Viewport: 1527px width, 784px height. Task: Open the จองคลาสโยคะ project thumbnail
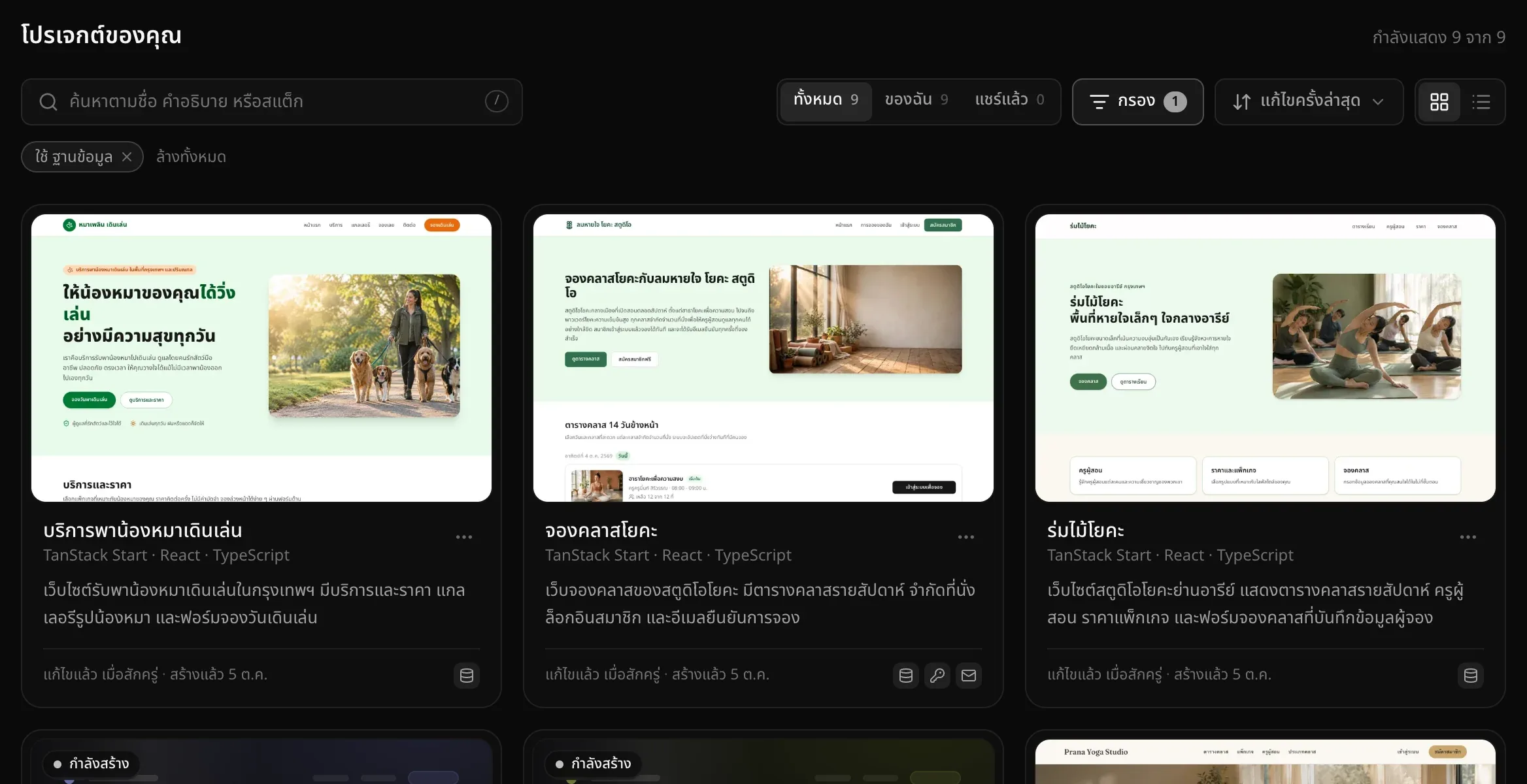tap(763, 358)
